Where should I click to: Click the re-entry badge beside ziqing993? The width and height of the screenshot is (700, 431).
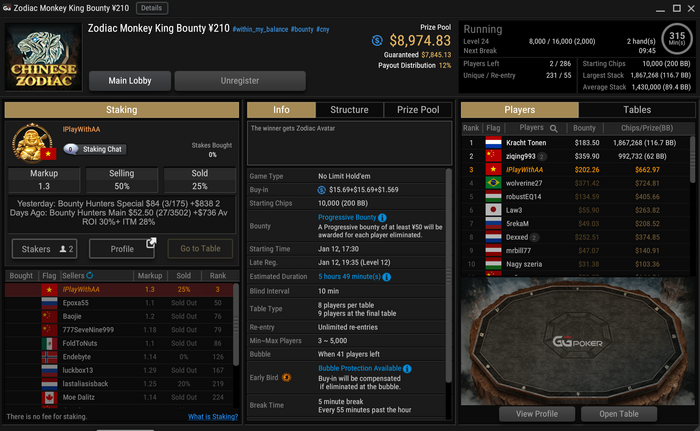542,156
